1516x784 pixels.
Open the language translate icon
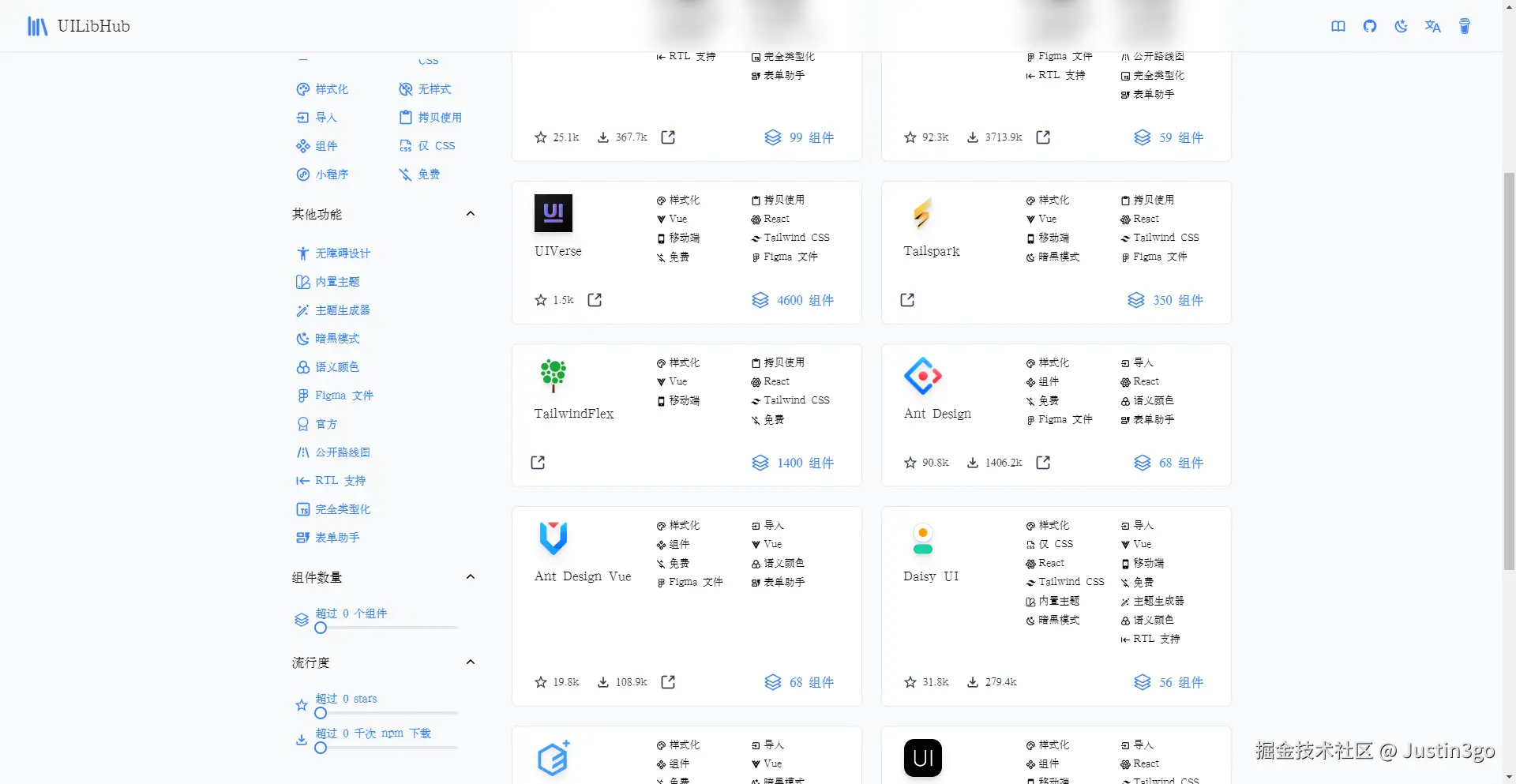[1433, 26]
